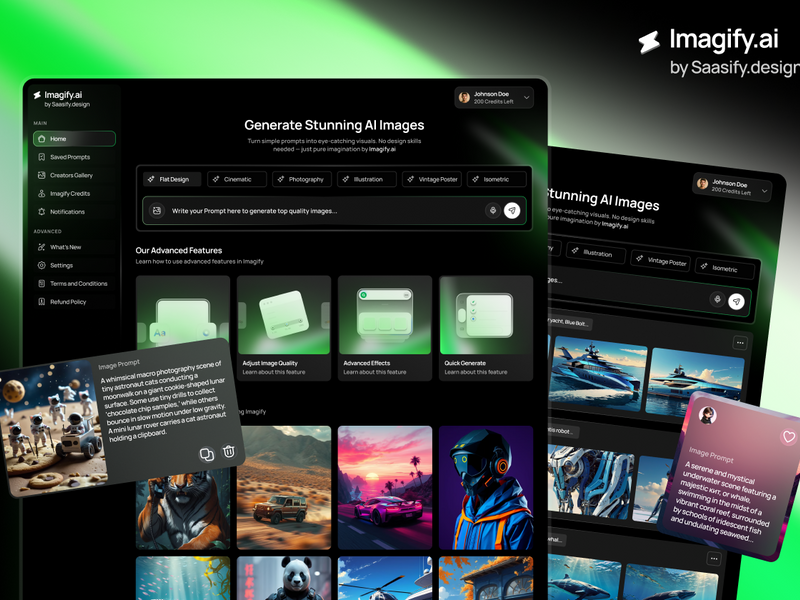Open the panda gallery image
The height and width of the screenshot is (600, 800).
tap(284, 578)
